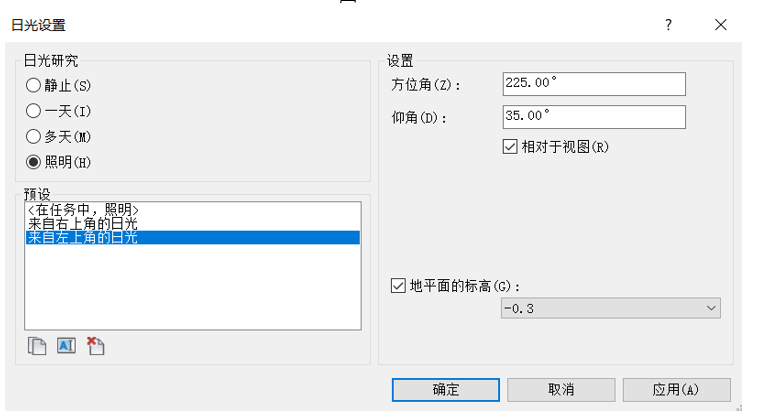Screen dimensions: 761x412
Task: Click the duplicate preset icon
Action: 37,346
